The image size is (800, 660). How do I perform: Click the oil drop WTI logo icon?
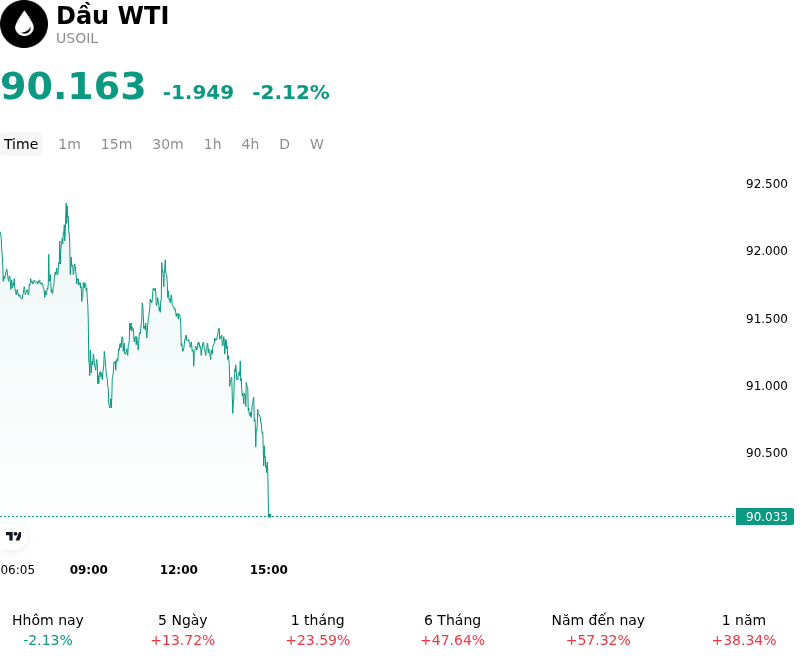tap(24, 24)
